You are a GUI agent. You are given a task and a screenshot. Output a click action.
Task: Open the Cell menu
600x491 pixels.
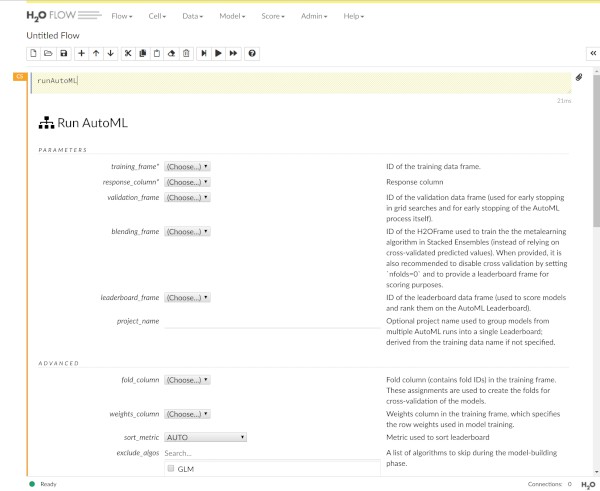pos(157,16)
